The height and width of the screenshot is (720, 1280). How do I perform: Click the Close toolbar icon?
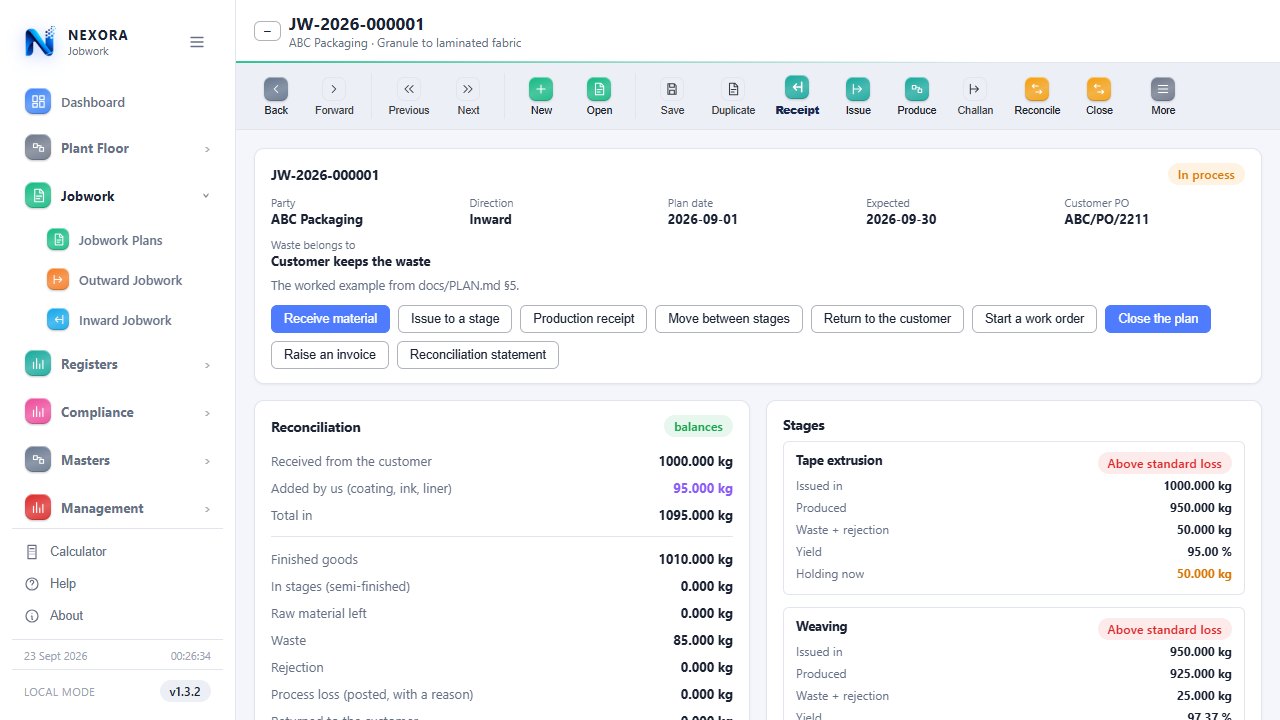click(x=1099, y=88)
